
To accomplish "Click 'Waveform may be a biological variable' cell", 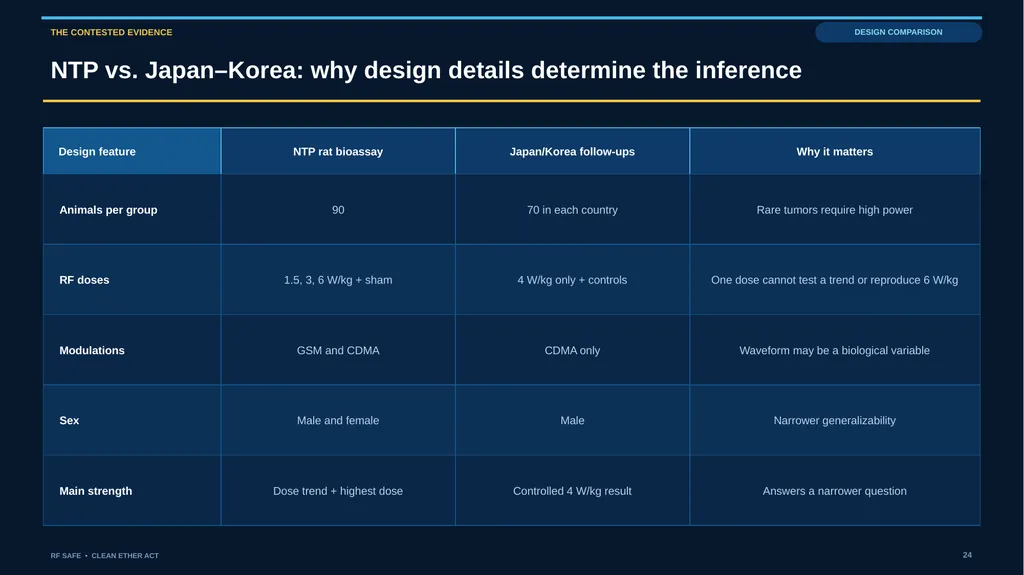I will click(x=835, y=350).
